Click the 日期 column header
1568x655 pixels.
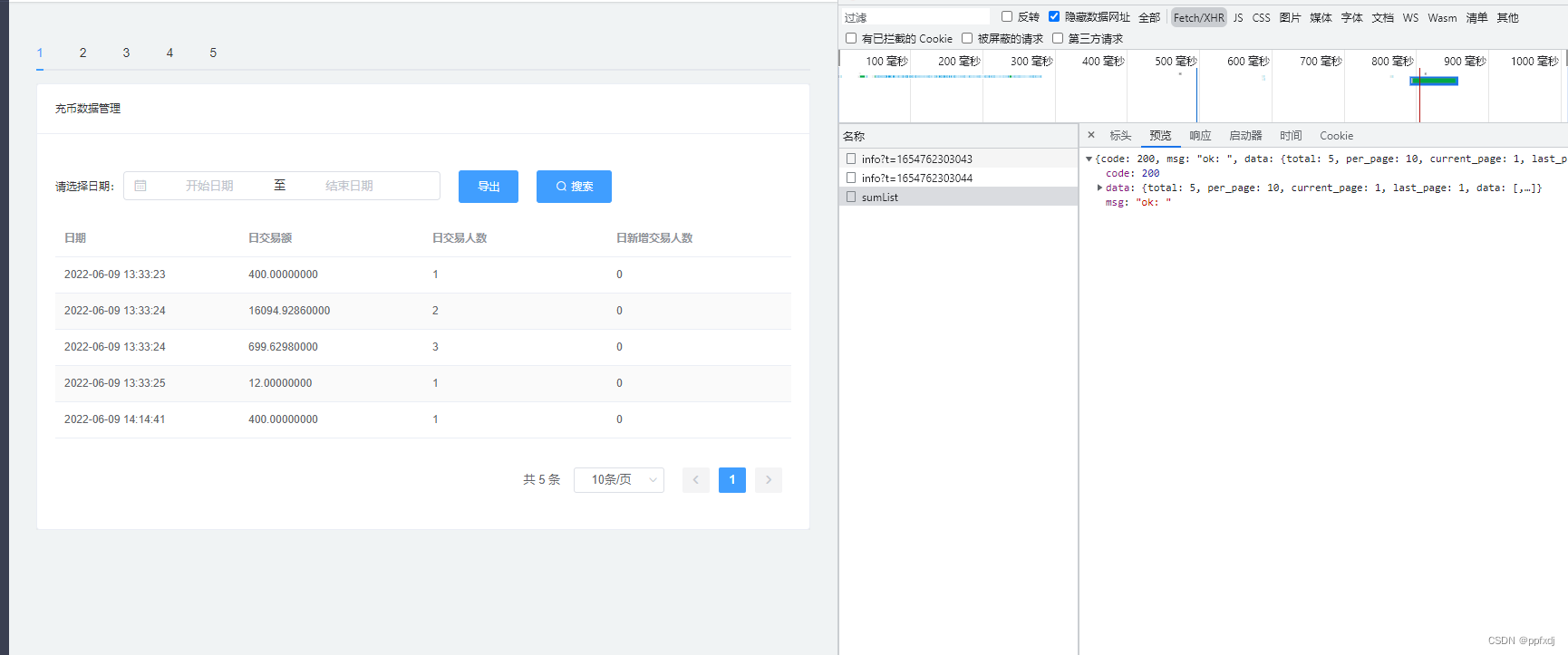(x=75, y=238)
